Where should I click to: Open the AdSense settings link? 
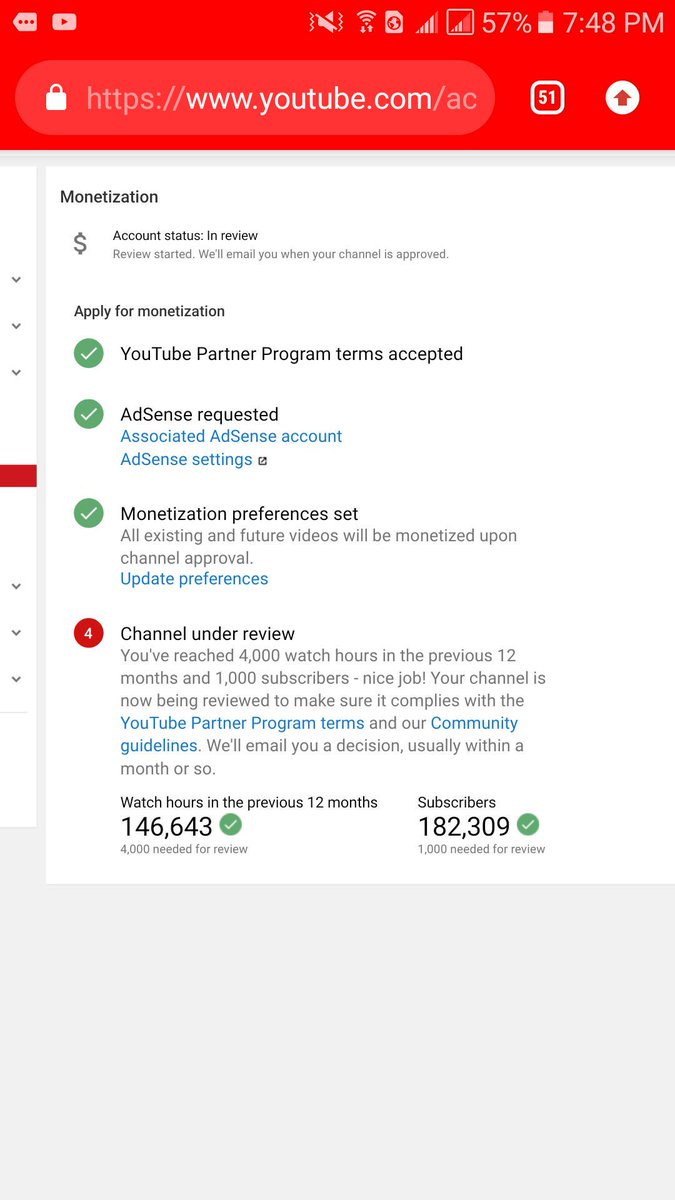186,459
